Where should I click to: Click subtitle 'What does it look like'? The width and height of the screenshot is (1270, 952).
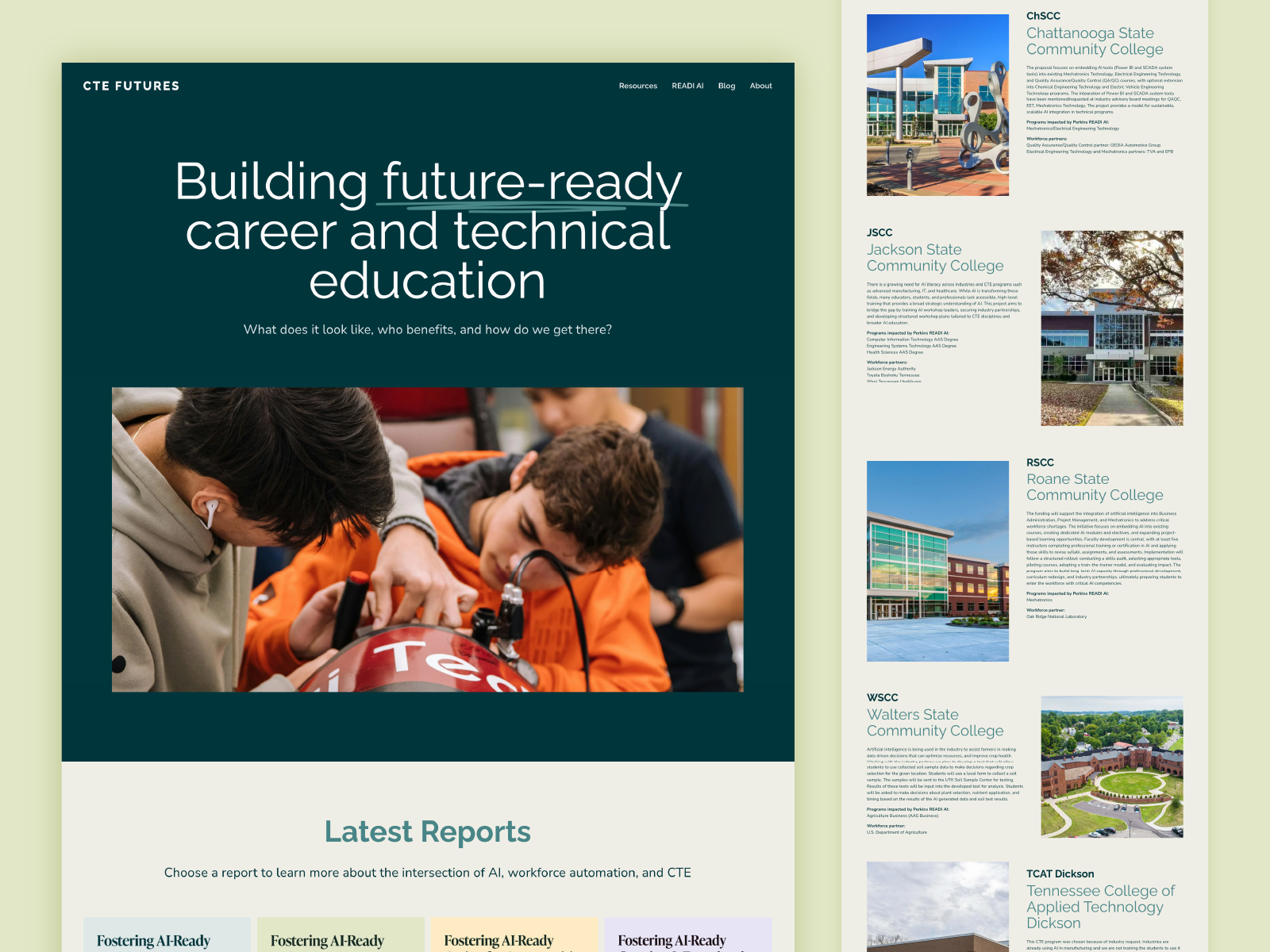(x=428, y=329)
